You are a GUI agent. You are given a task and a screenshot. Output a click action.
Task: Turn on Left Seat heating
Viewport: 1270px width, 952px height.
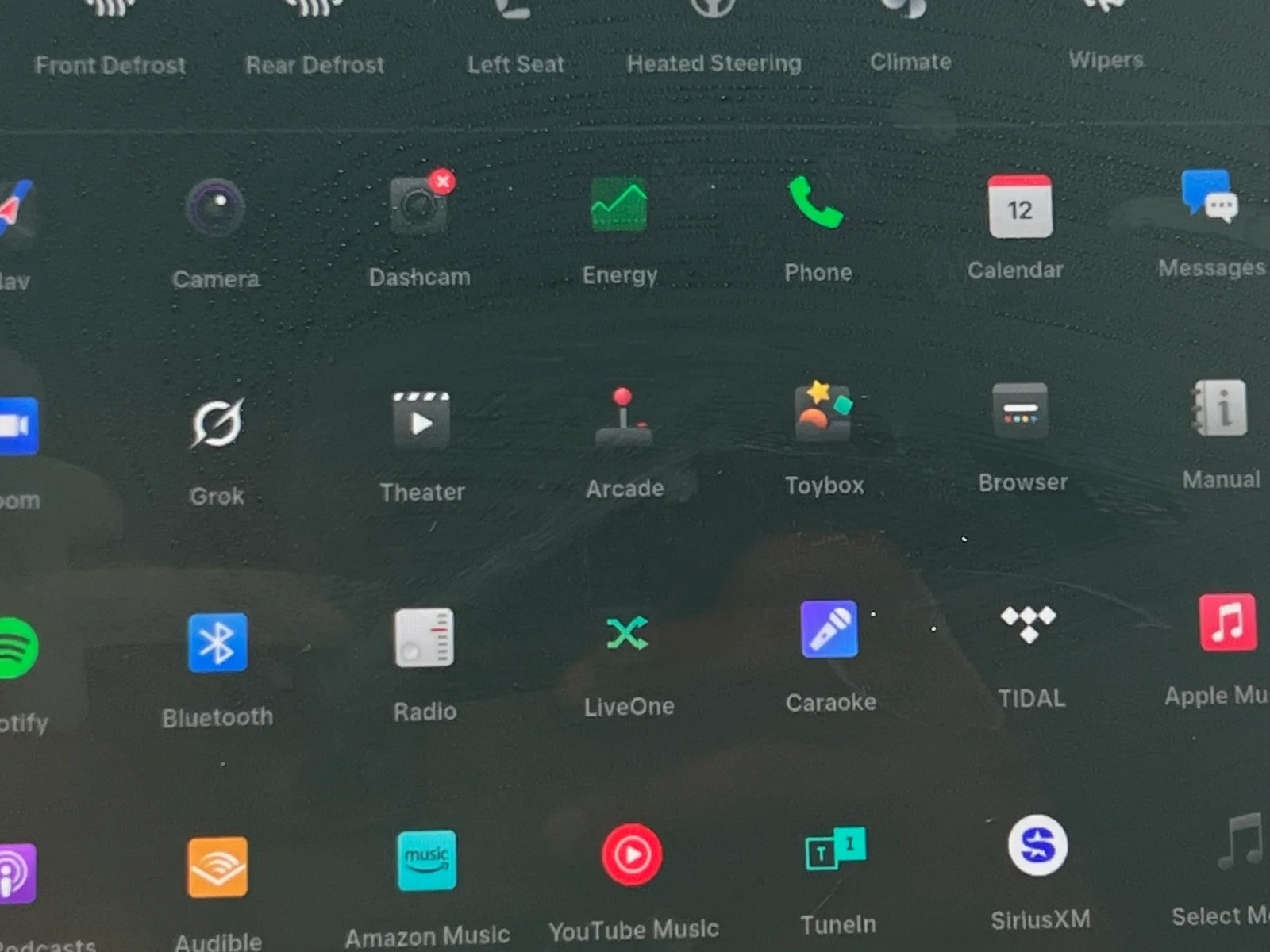516,63
